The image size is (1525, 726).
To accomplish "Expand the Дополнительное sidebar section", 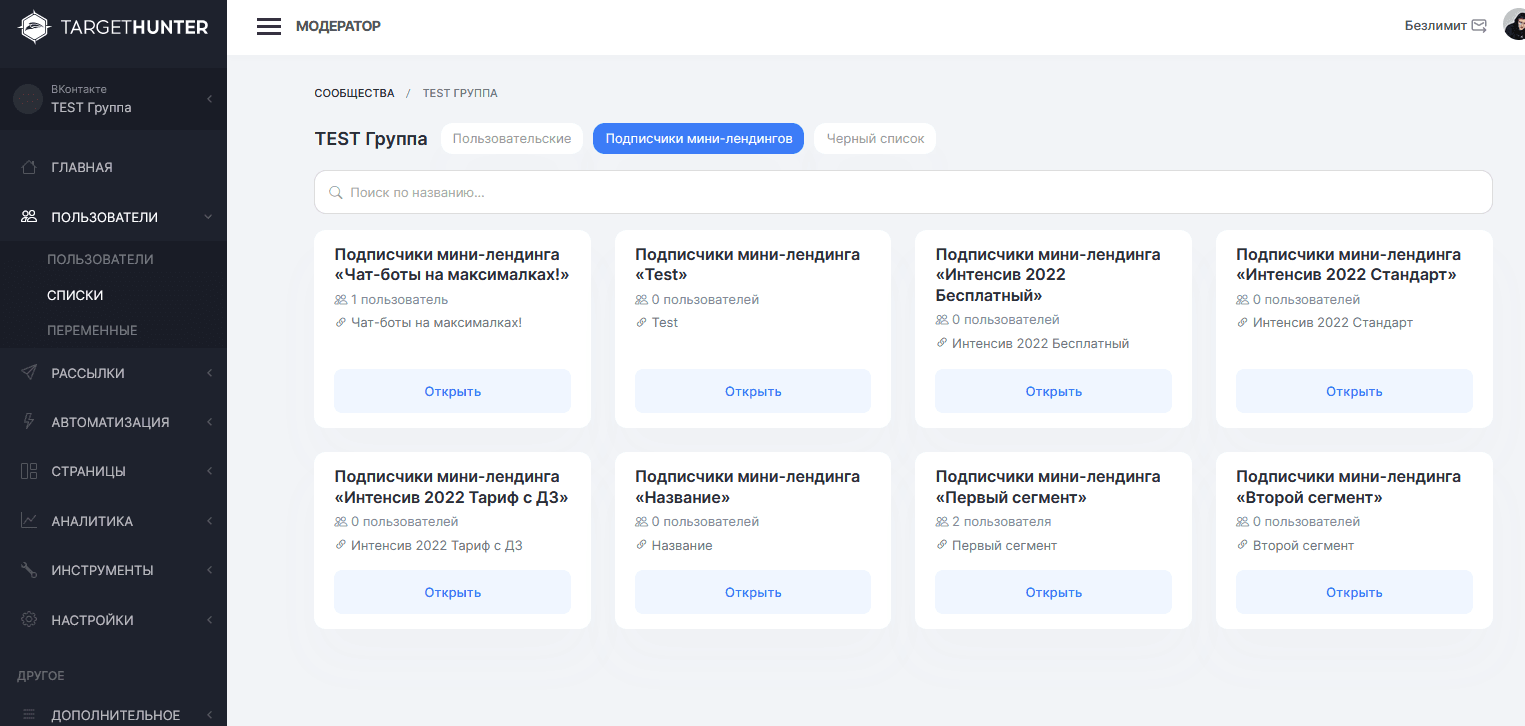I will click(115, 715).
